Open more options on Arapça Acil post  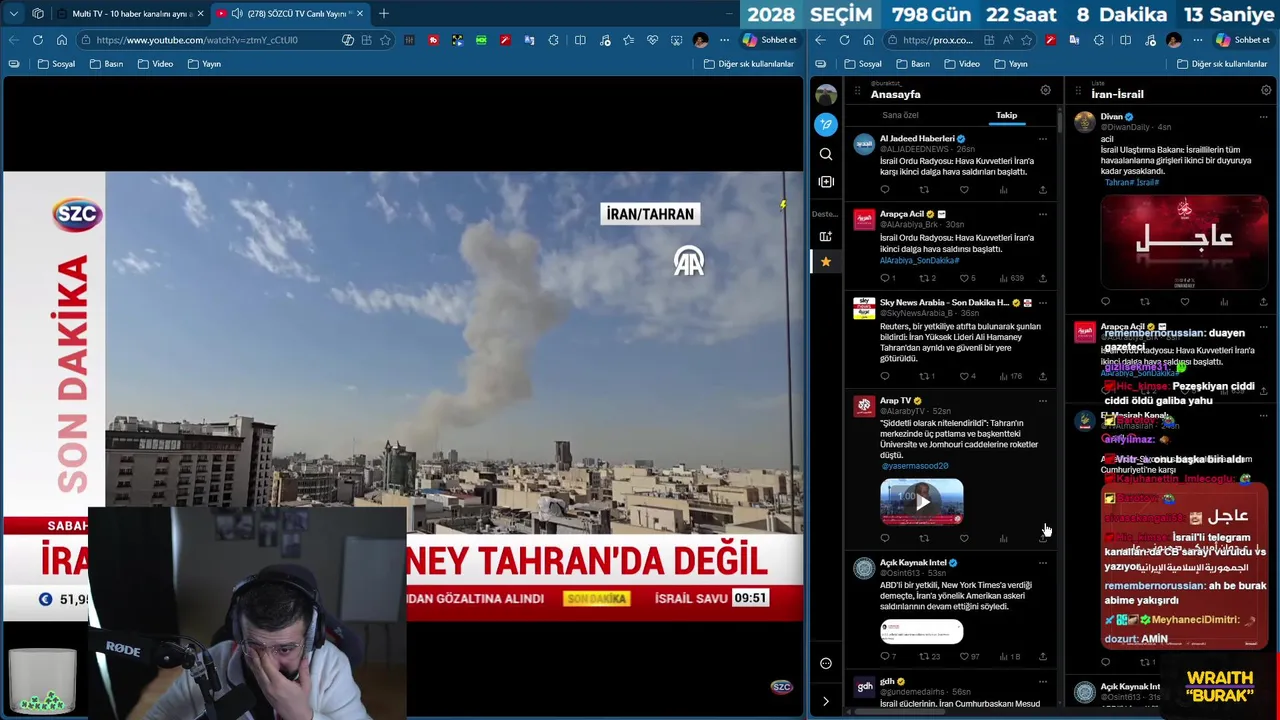[x=1042, y=214]
